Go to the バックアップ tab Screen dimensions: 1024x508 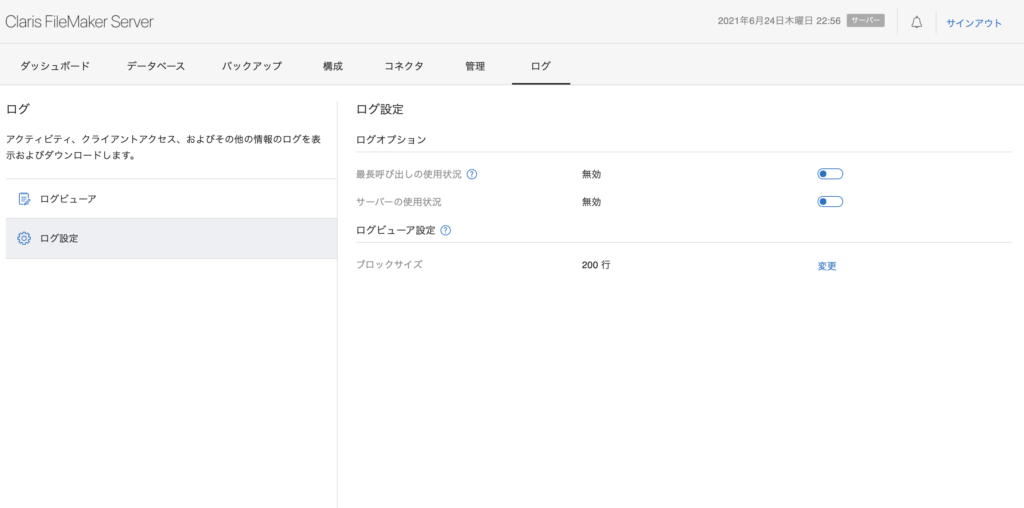252,66
